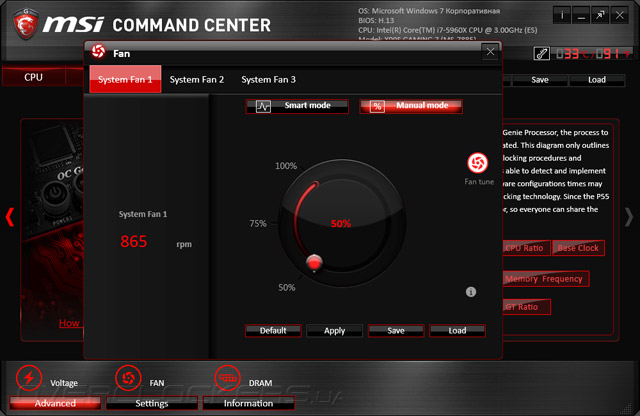Click the link icon beside temperature readout
640x416 pixels.
point(542,53)
